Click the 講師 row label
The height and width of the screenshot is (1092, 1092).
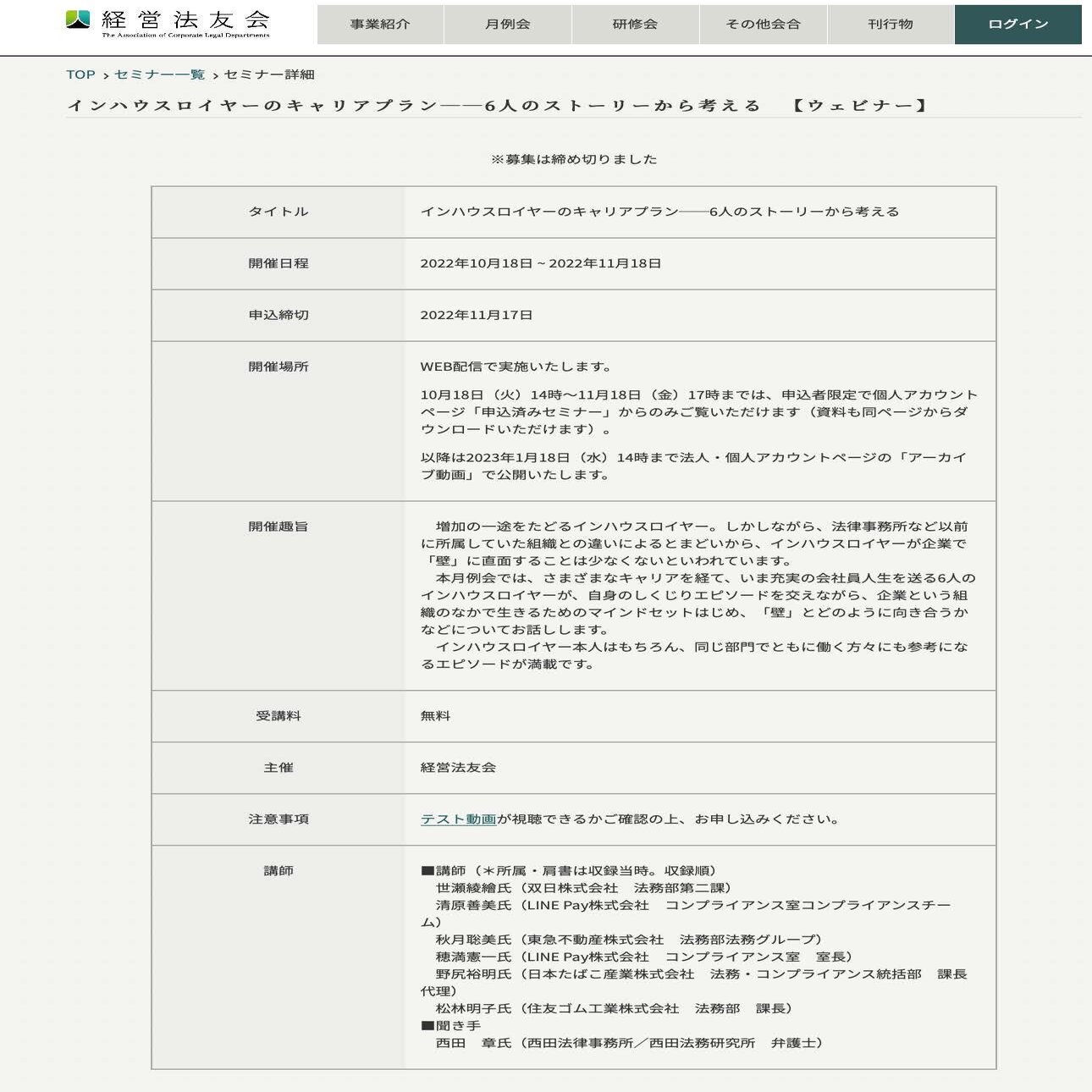[x=279, y=871]
